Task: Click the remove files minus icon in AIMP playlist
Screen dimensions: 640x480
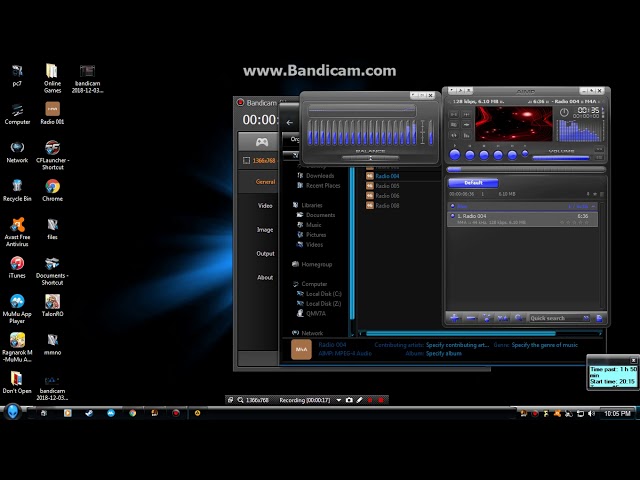Action: pos(470,318)
